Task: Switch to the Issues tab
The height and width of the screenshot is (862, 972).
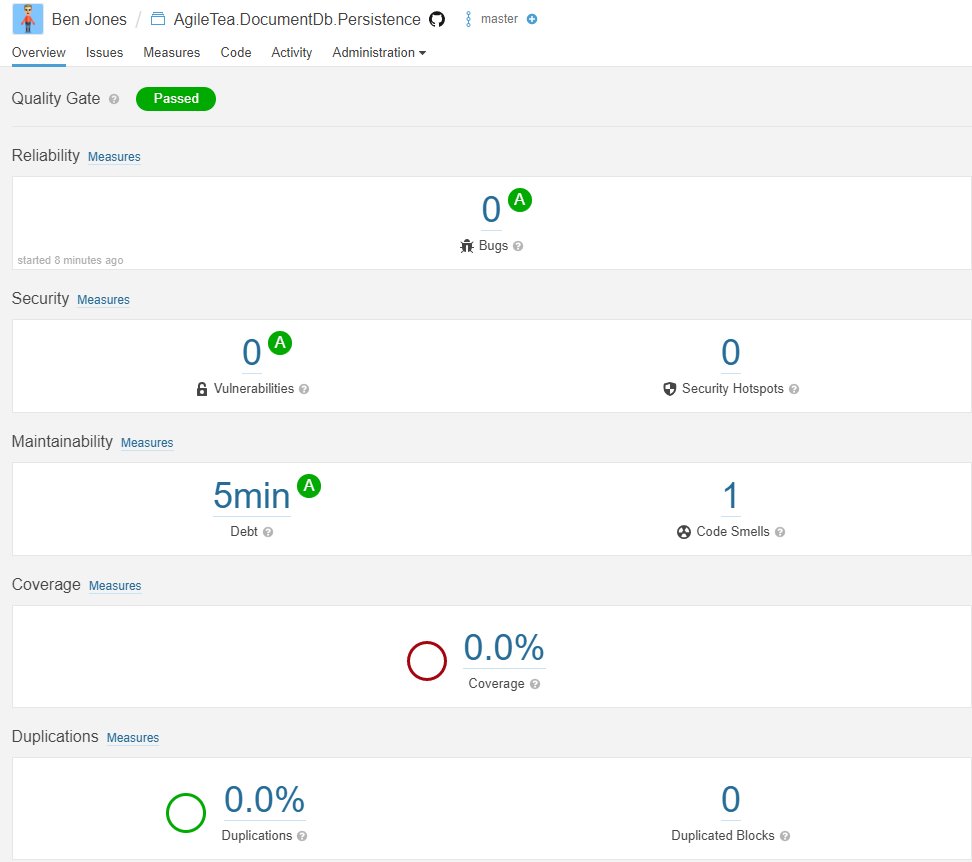Action: coord(104,53)
